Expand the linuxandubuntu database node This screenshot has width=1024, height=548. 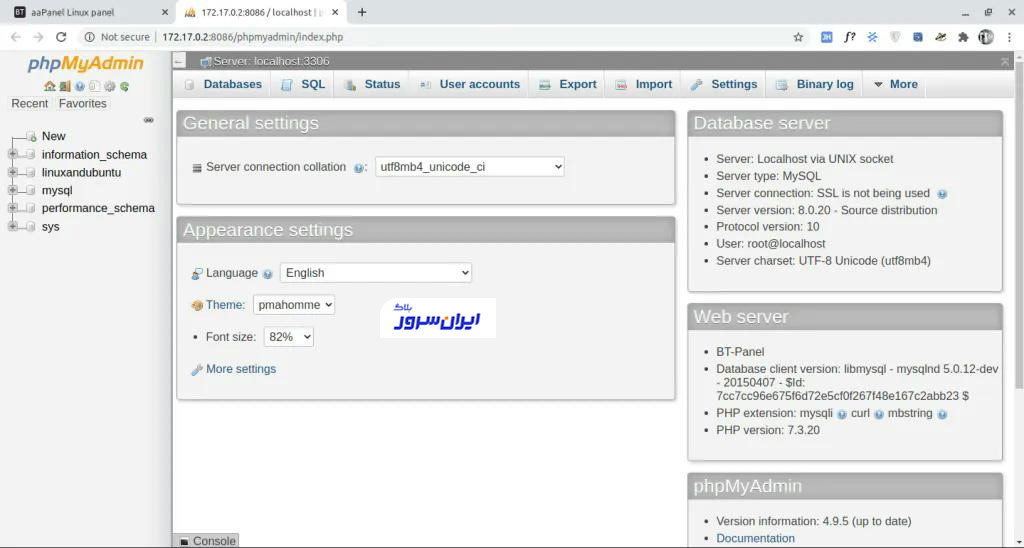(x=13, y=173)
